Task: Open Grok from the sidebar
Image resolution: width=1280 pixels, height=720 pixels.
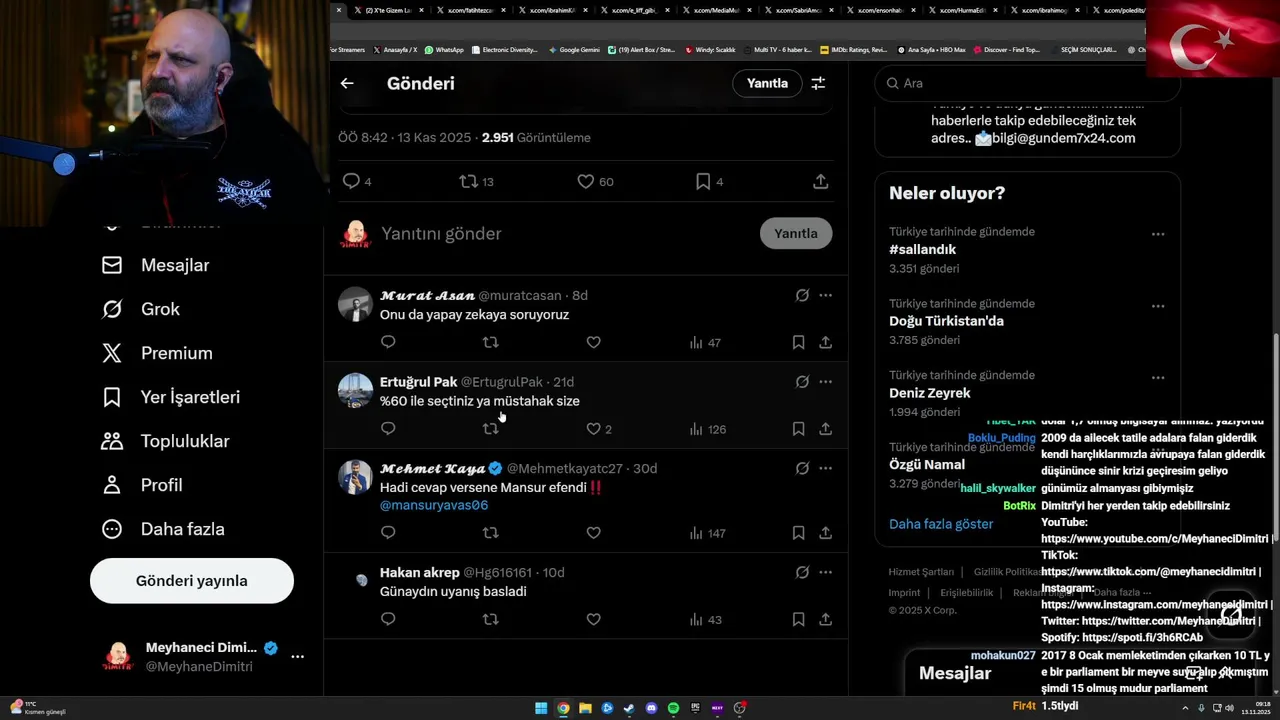Action: pyautogui.click(x=140, y=309)
